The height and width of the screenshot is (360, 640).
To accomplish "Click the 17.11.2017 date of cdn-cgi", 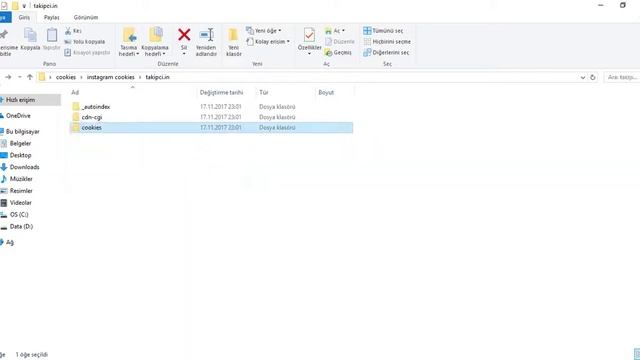I will click(x=220, y=117).
